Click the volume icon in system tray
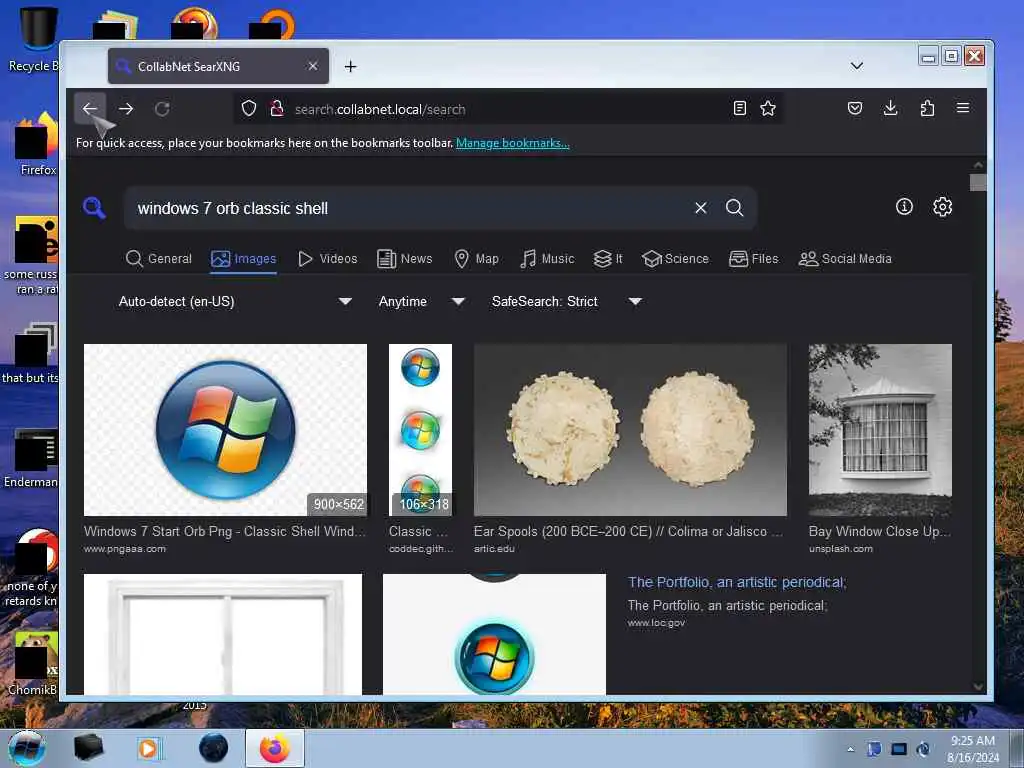 click(x=923, y=749)
